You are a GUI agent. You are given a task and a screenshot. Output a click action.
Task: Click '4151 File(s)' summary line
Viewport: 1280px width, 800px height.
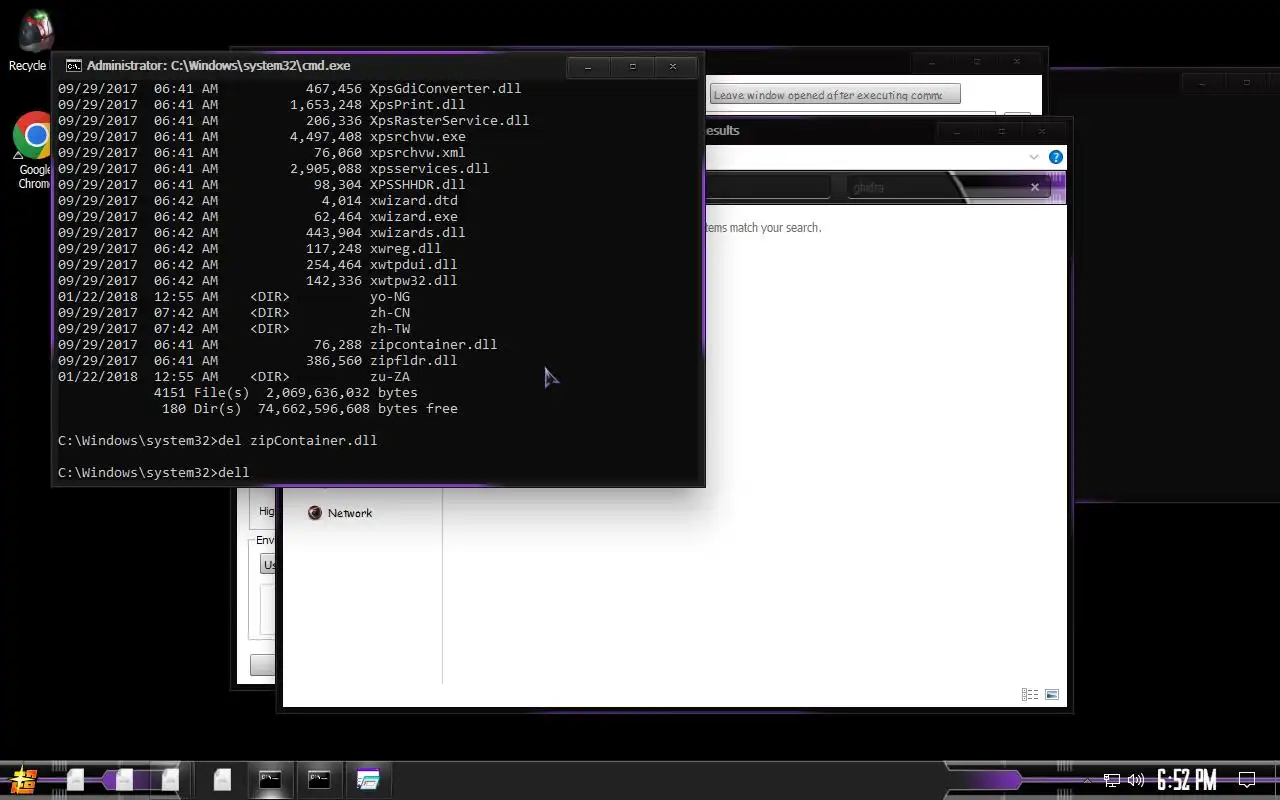pos(285,392)
